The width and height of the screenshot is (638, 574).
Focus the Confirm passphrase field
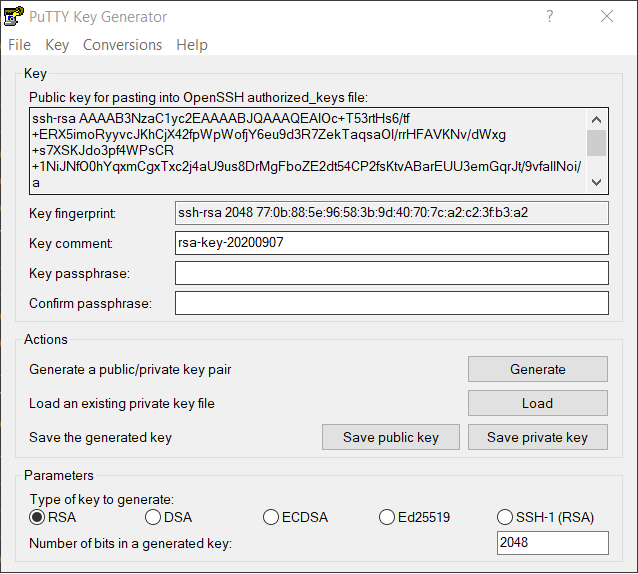point(392,303)
